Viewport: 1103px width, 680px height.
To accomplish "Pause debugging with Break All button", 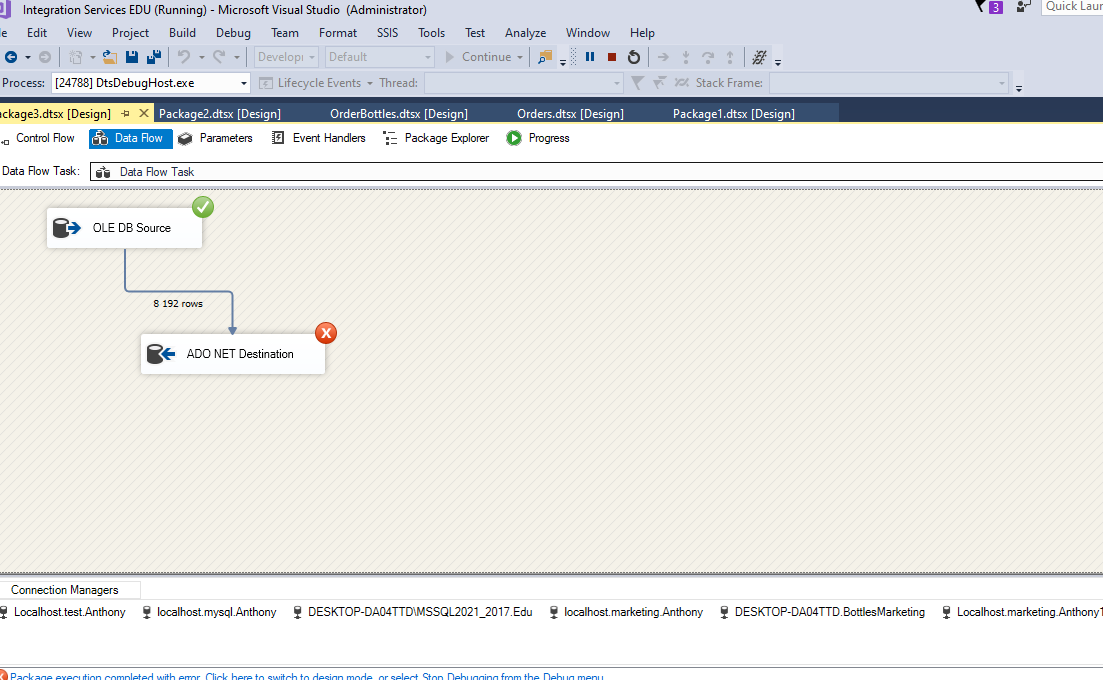I will 590,57.
